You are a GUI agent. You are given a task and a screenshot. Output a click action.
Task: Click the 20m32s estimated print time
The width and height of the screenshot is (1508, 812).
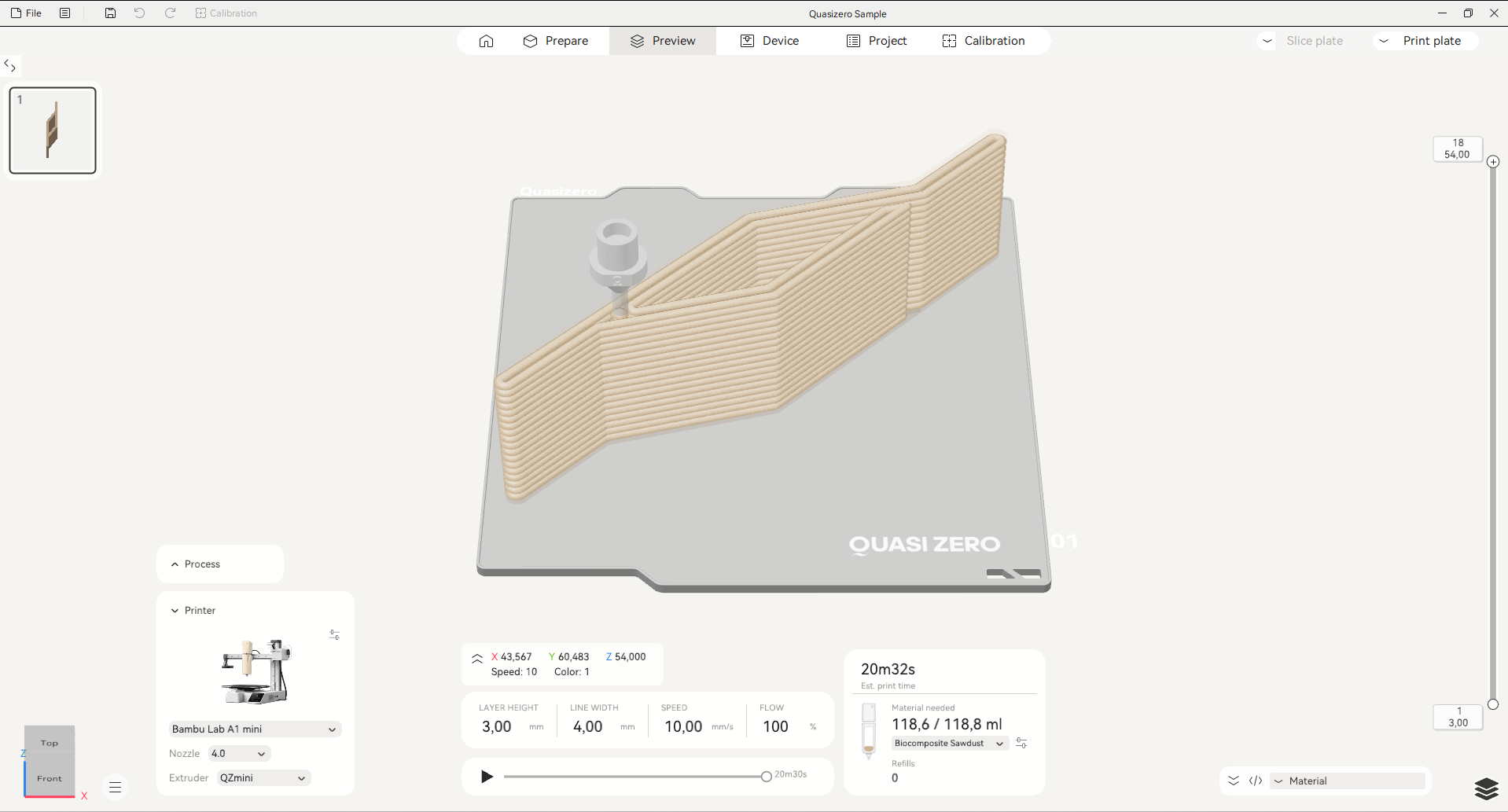pyautogui.click(x=888, y=670)
